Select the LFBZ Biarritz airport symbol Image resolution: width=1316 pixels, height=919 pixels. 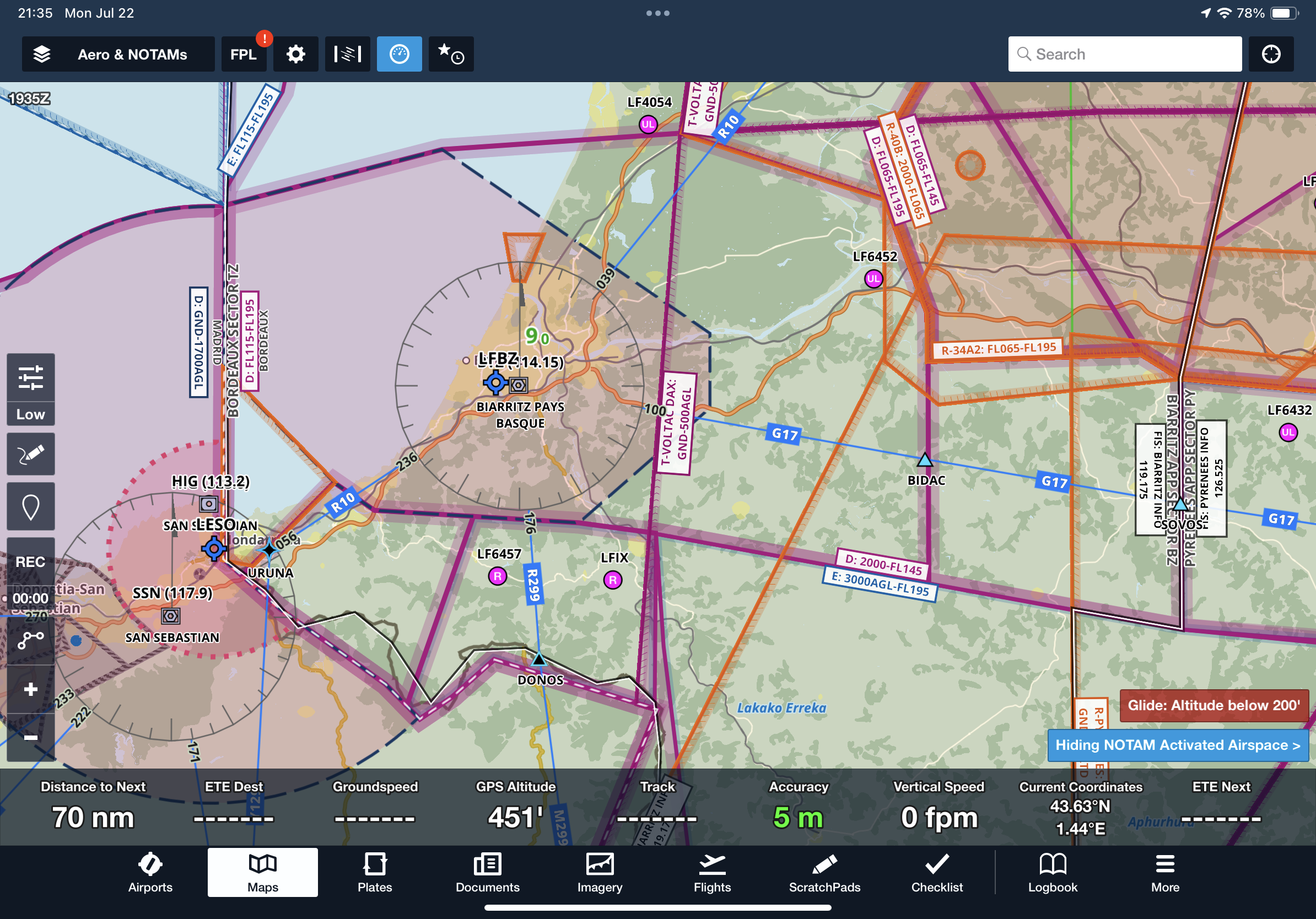coord(496,382)
